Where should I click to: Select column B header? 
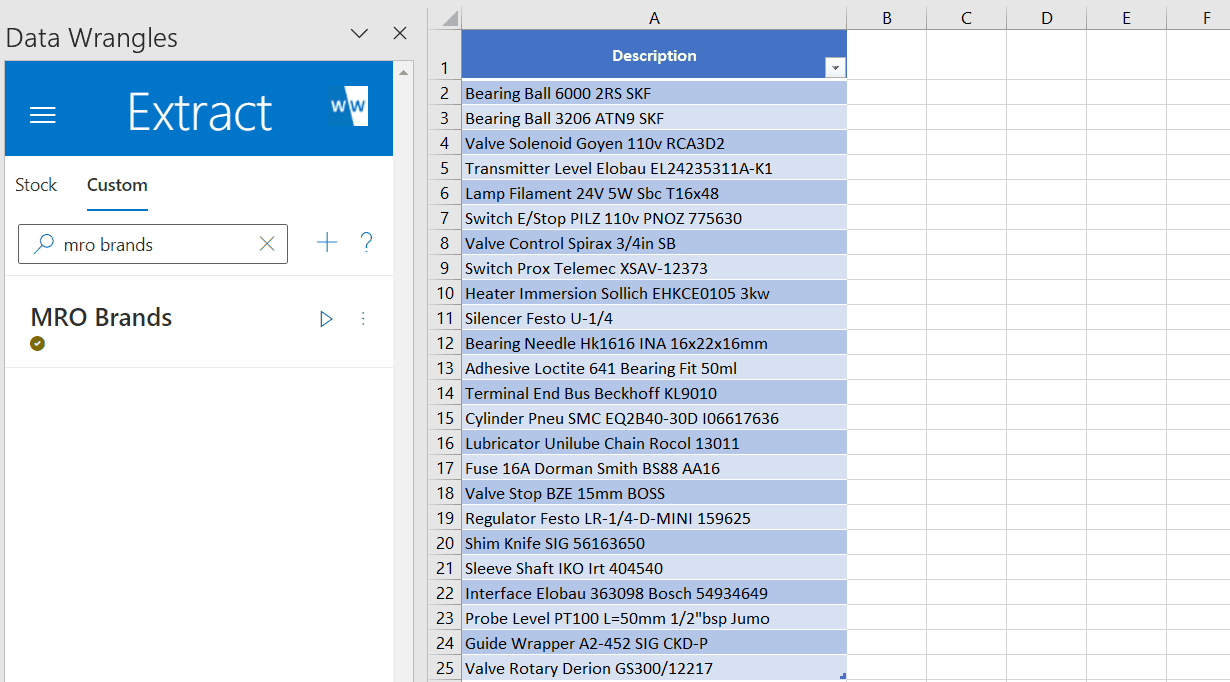click(887, 18)
